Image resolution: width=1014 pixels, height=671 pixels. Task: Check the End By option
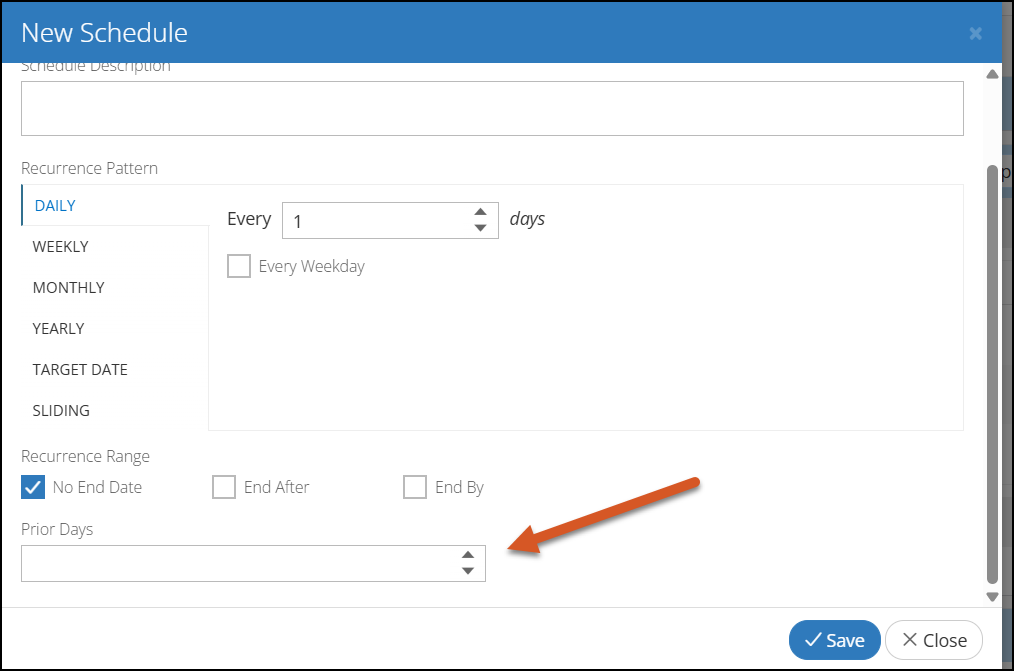point(415,487)
